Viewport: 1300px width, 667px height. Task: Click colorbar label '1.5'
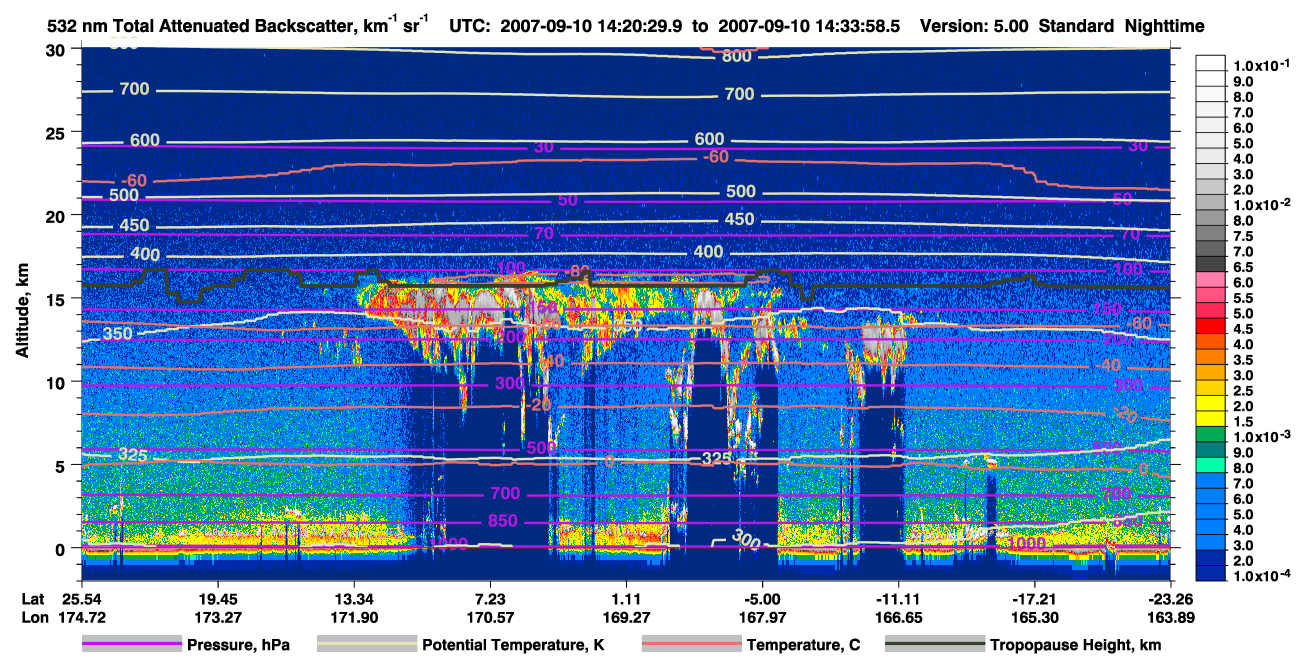pos(1243,421)
